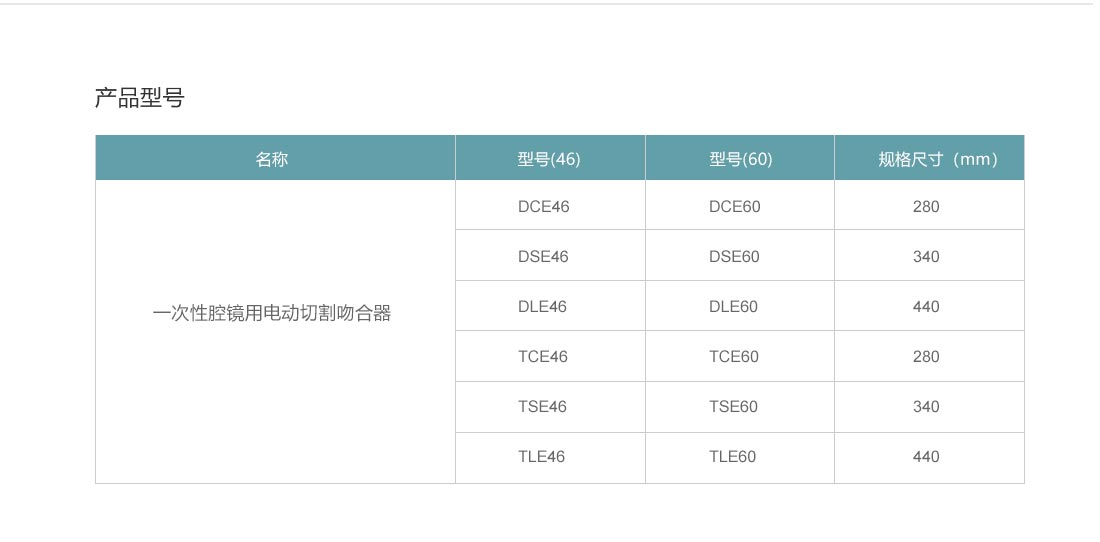Choose the DLE60 table cell

click(x=740, y=306)
